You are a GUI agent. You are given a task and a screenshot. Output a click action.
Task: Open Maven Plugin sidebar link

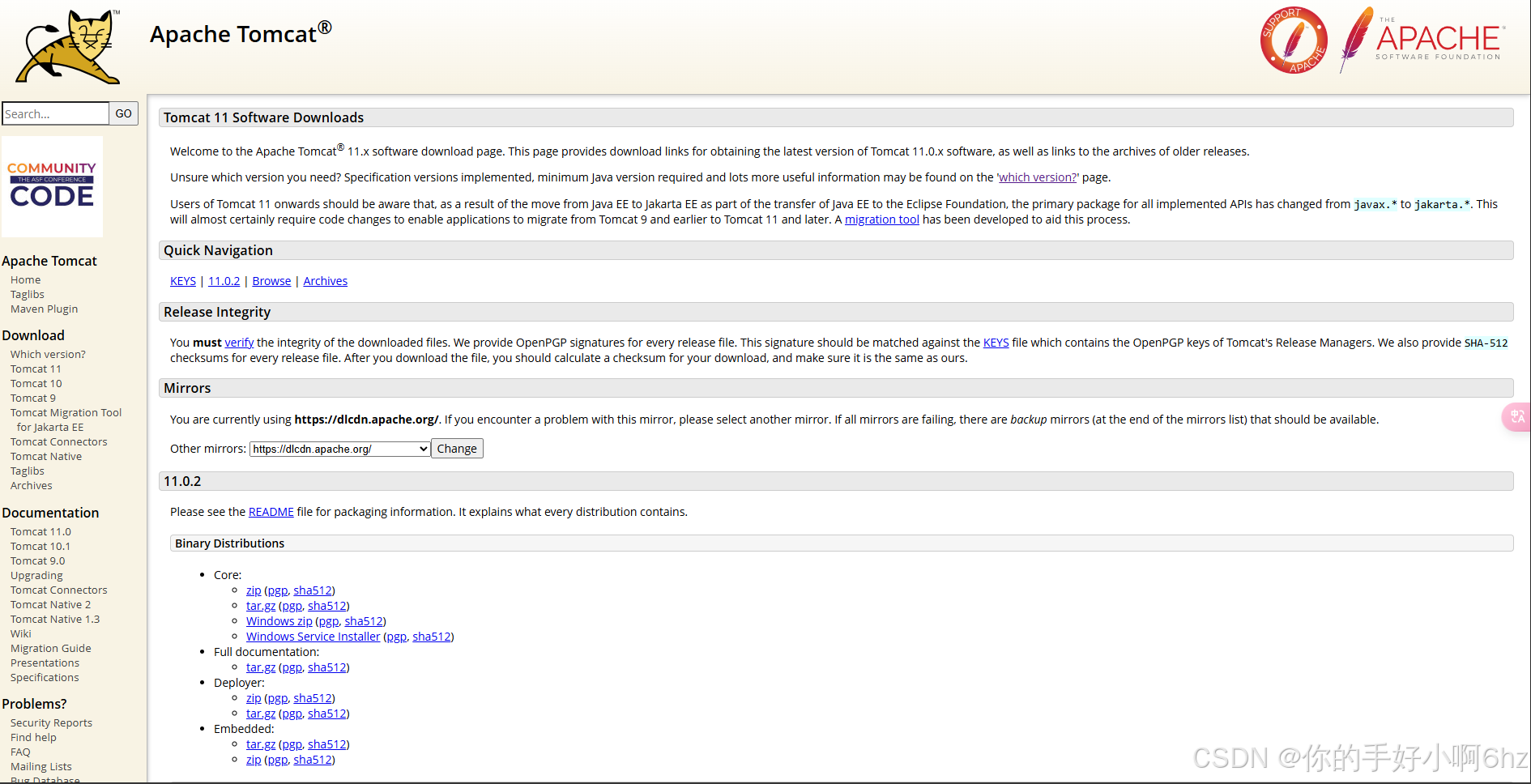45,309
